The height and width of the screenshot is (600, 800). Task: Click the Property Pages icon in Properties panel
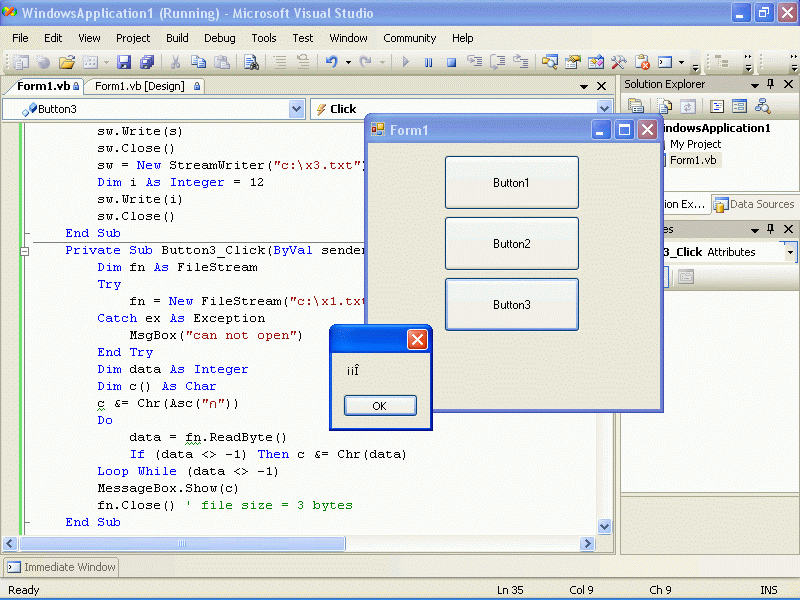click(x=686, y=277)
